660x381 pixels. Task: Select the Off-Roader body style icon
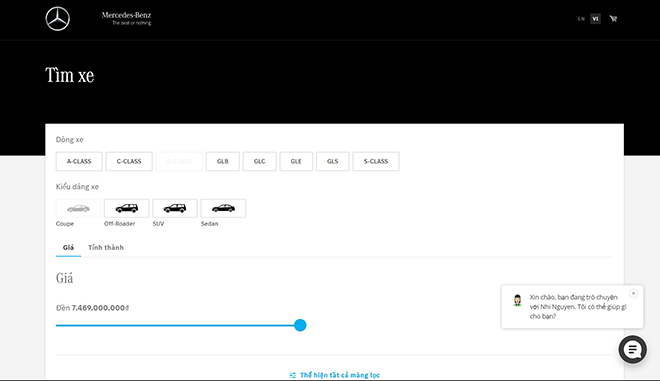coord(127,208)
